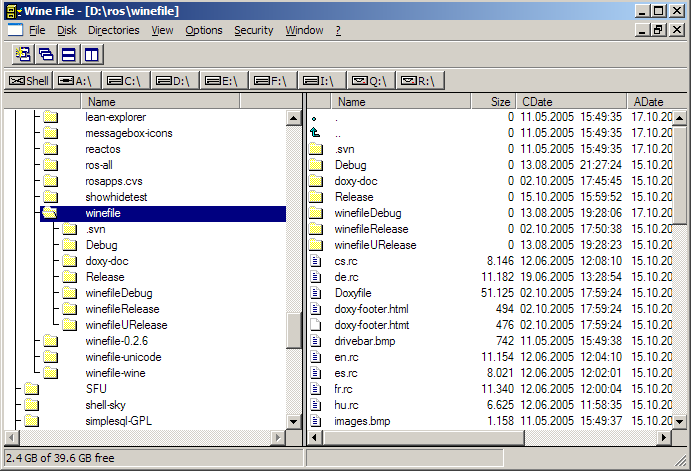Open the Disk menu
This screenshot has height=471, width=691.
[x=67, y=30]
